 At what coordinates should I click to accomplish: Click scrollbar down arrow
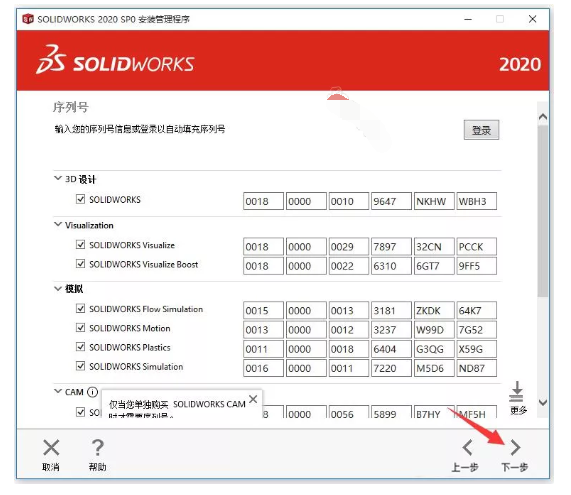[543, 402]
